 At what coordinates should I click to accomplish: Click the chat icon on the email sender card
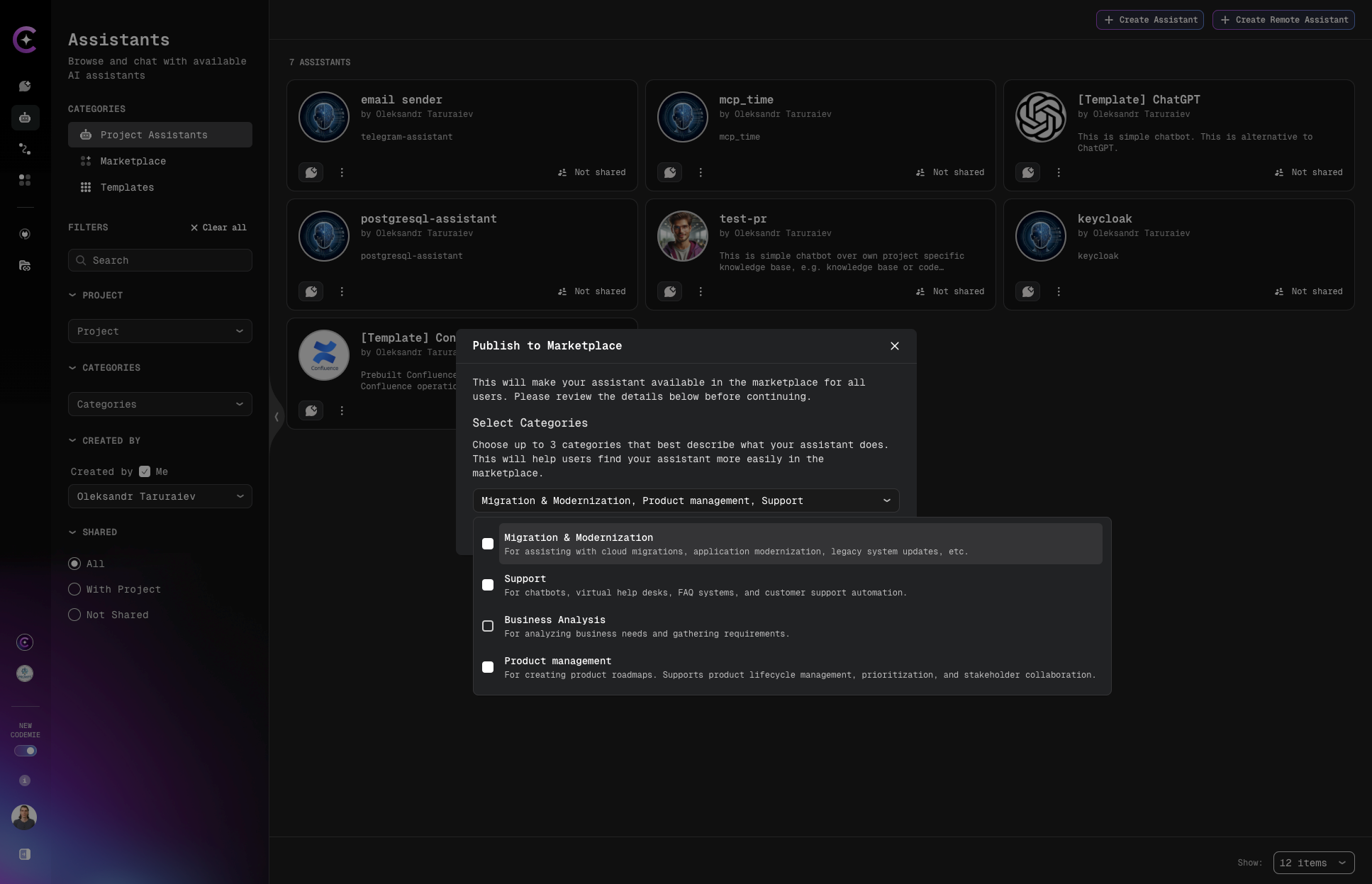[x=311, y=172]
